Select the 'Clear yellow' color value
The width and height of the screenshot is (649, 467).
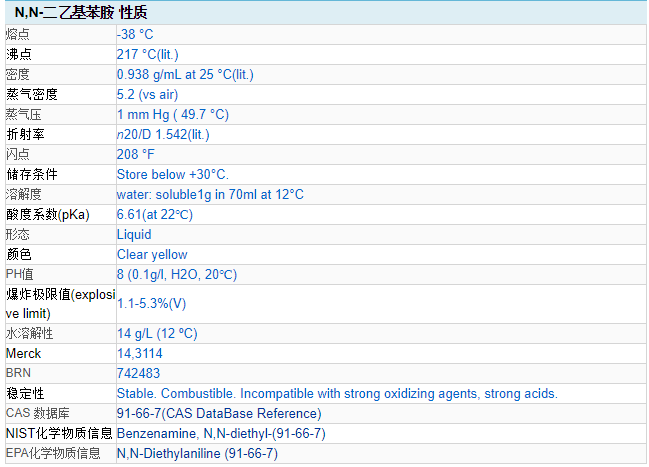152,254
